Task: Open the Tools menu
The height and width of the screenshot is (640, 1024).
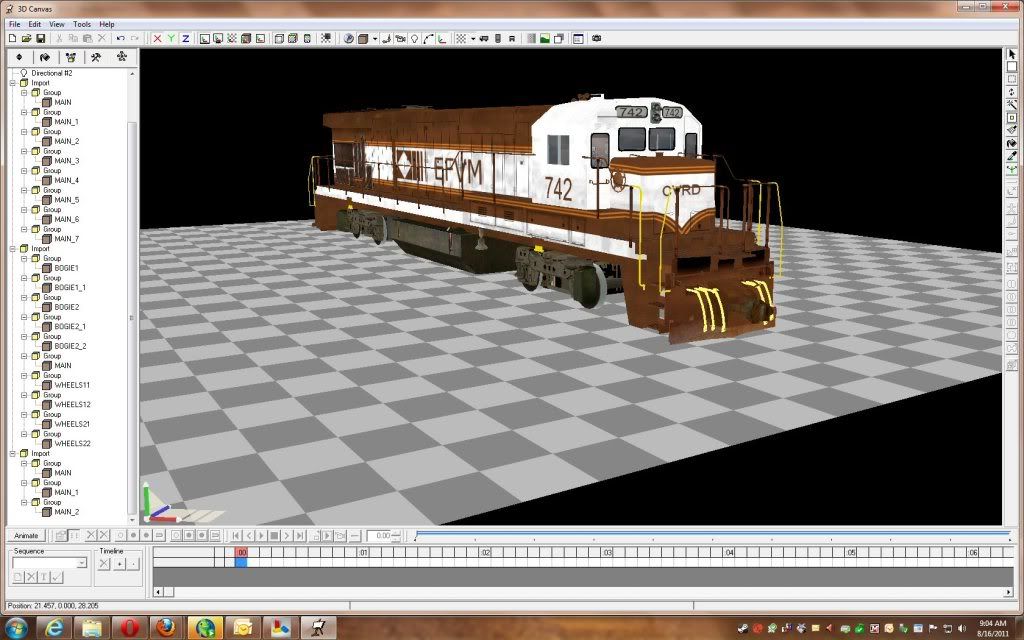Action: [81, 24]
